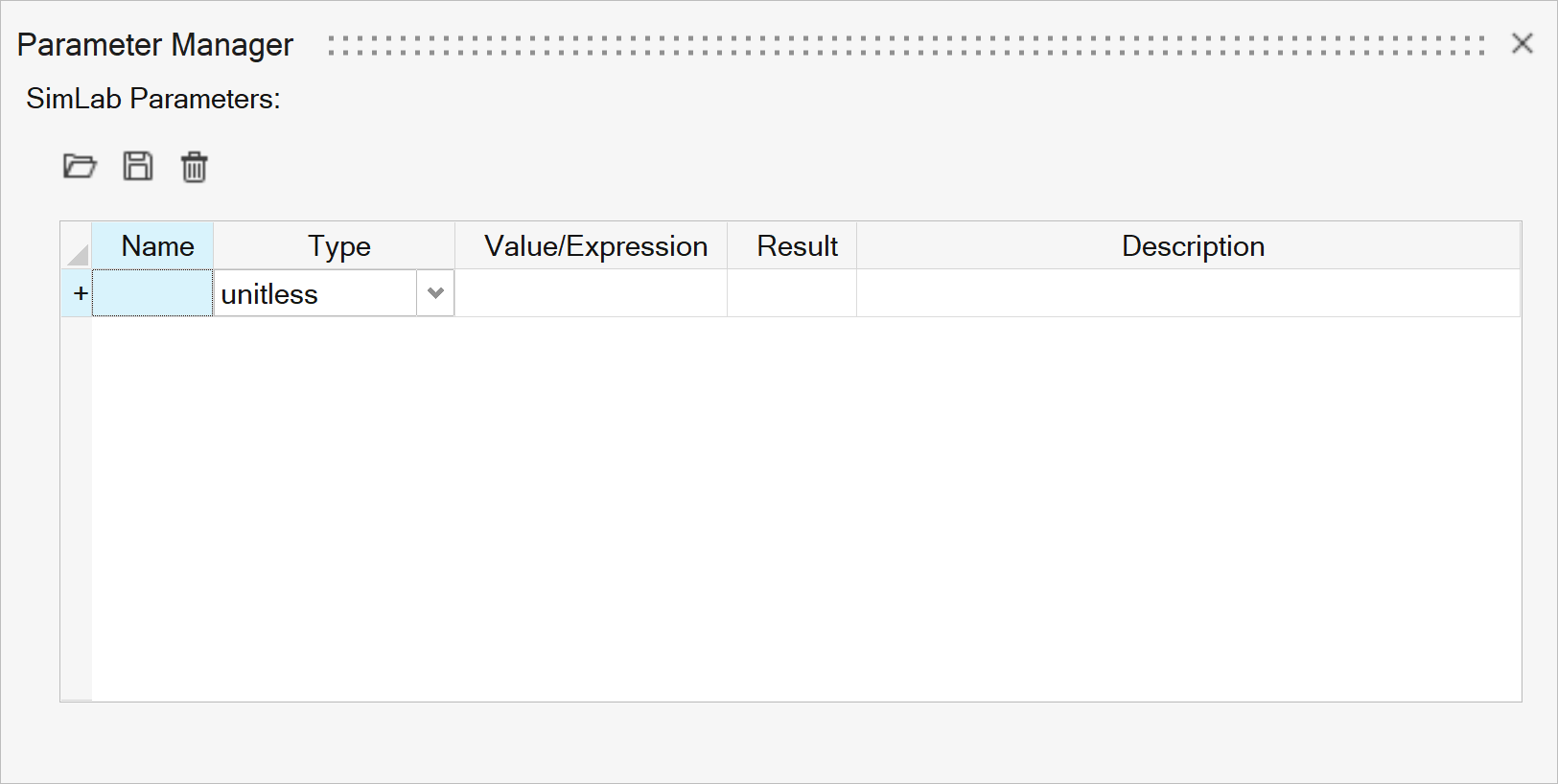Expand the Type dropdown arrow
The width and height of the screenshot is (1558, 784).
click(435, 293)
